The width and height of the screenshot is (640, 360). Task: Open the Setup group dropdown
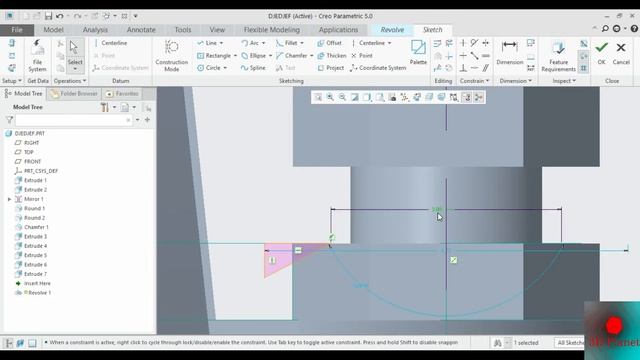point(12,81)
